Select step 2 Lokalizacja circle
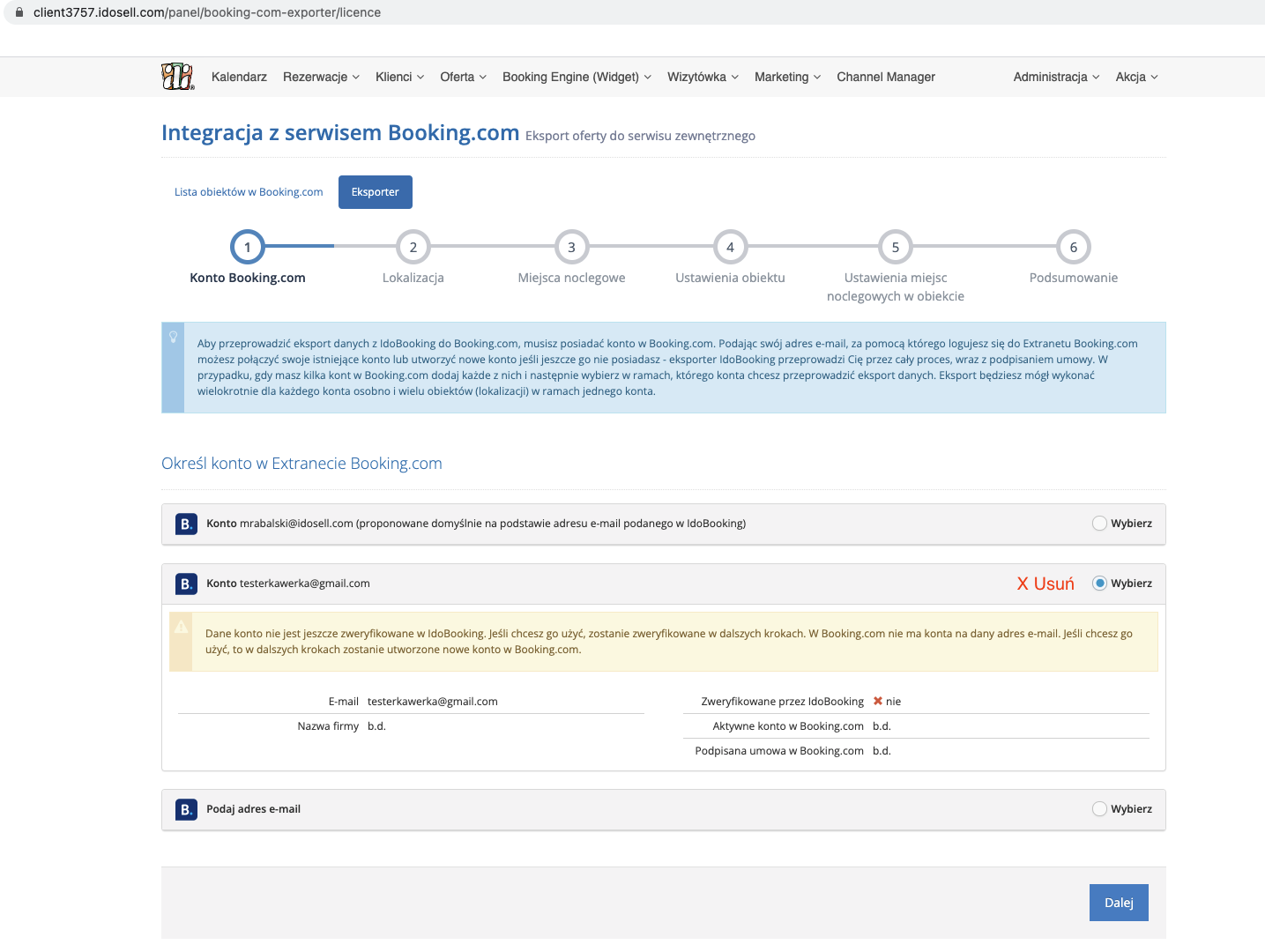 [413, 247]
